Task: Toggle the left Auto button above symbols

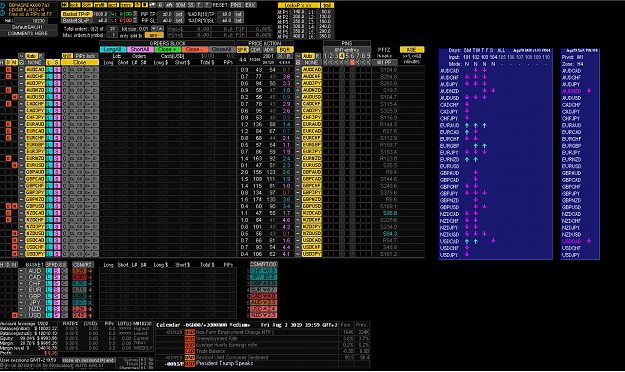Action: click(x=32, y=56)
